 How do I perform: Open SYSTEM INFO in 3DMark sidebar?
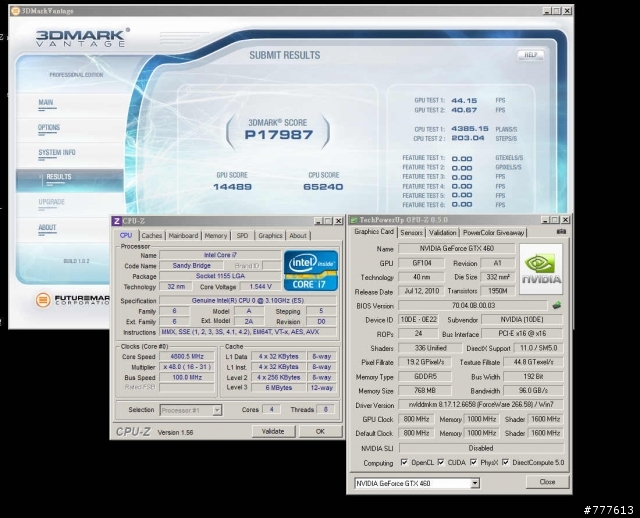[x=57, y=152]
